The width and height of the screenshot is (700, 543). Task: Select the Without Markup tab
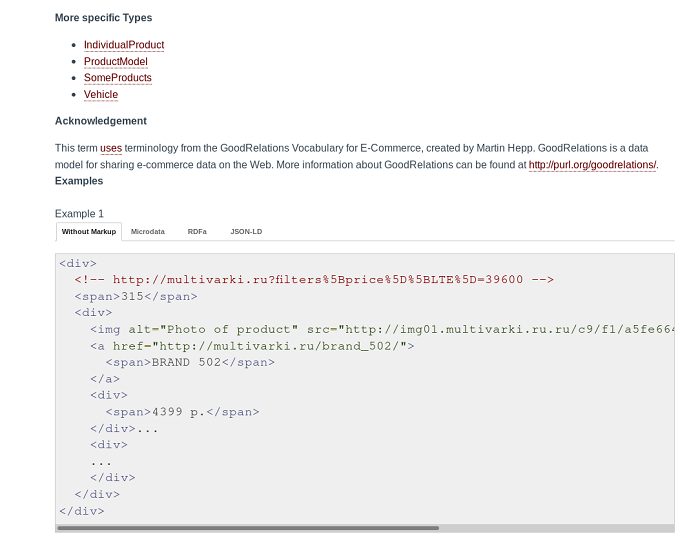click(x=88, y=232)
